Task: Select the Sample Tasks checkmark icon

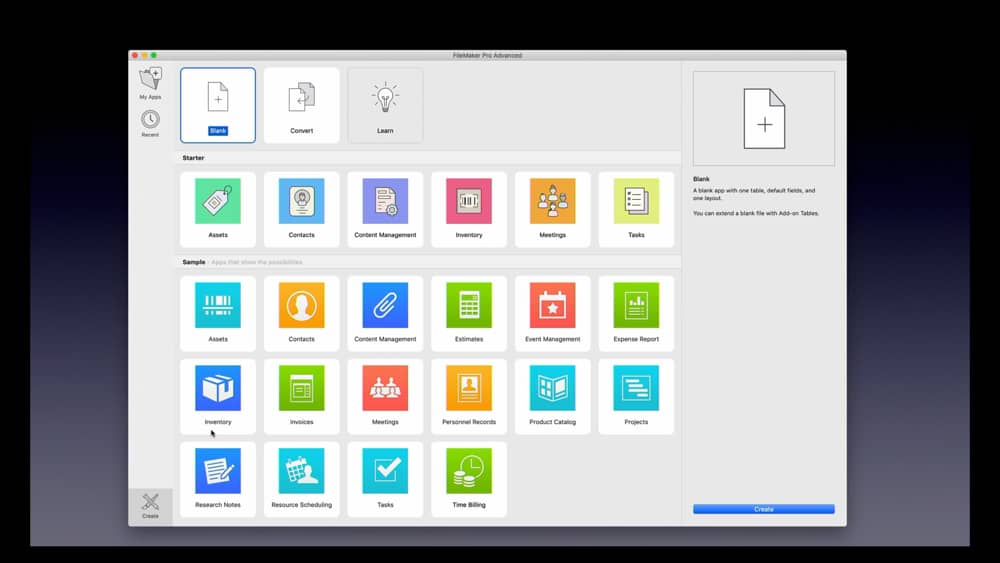Action: (x=385, y=471)
